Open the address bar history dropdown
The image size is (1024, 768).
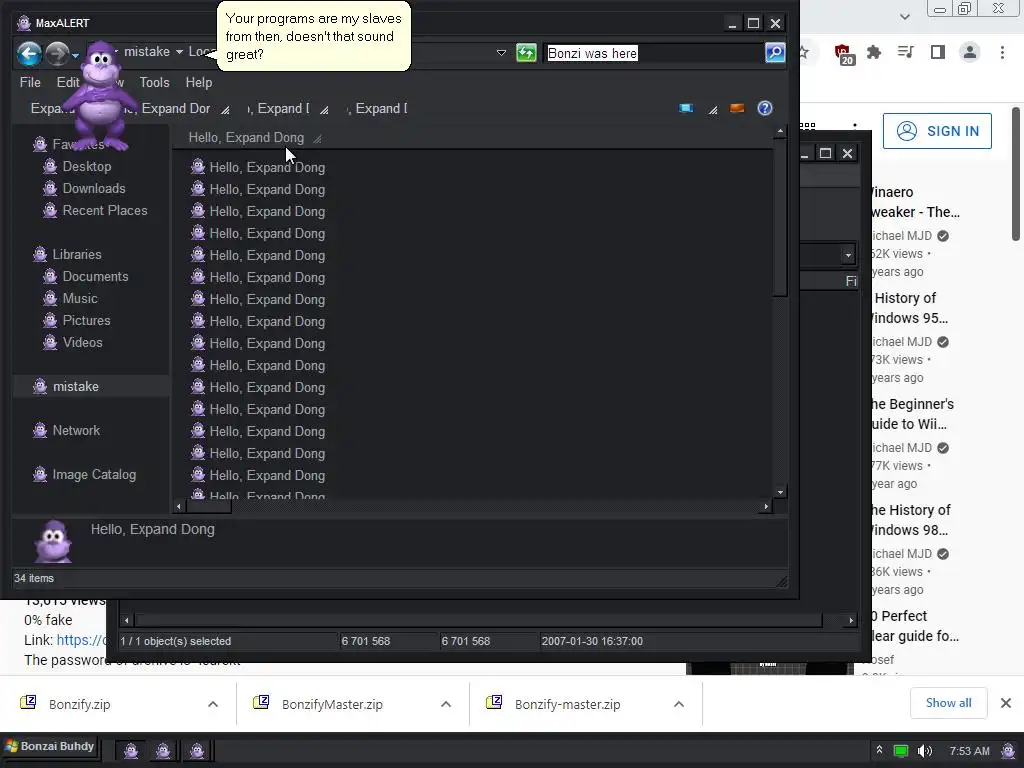[501, 53]
